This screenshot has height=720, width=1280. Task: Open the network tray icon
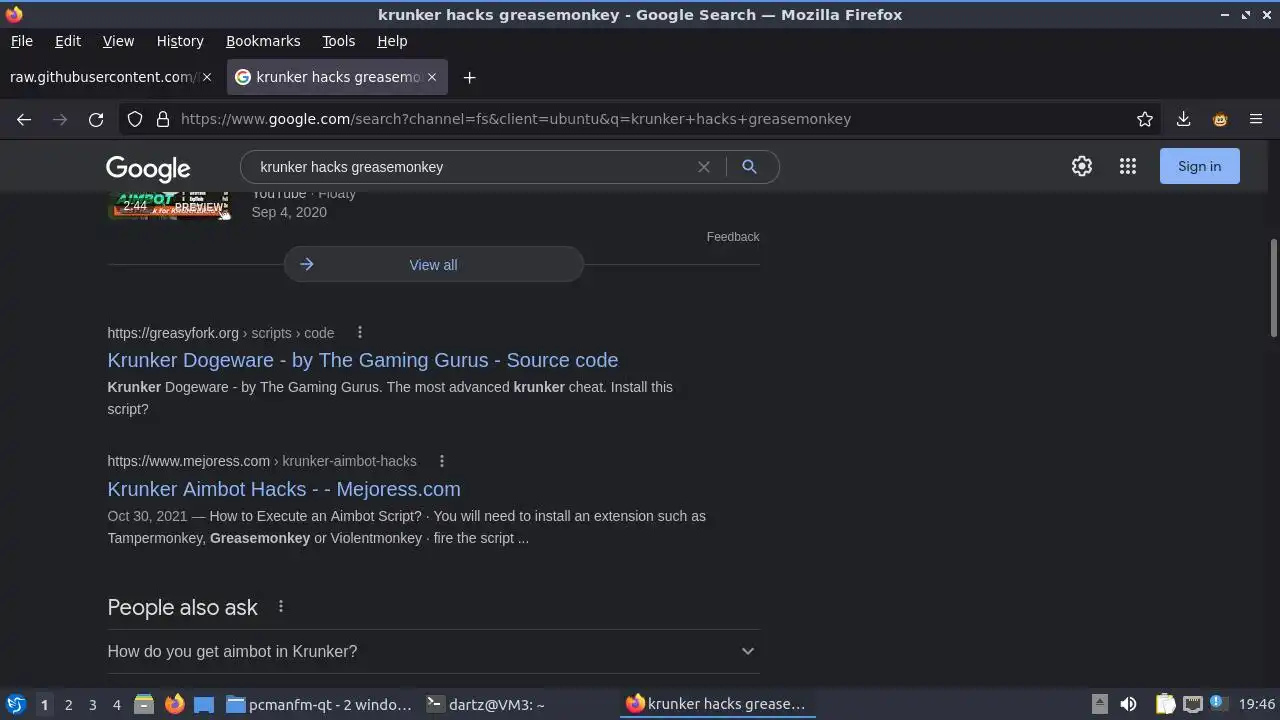tap(1192, 704)
